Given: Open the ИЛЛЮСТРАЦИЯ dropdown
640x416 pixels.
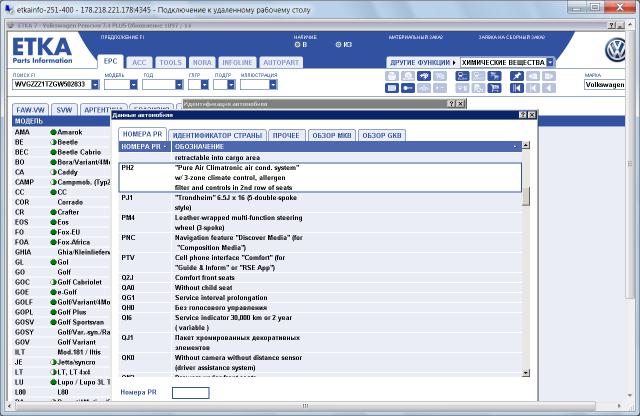Looking at the screenshot, I should (x=273, y=85).
